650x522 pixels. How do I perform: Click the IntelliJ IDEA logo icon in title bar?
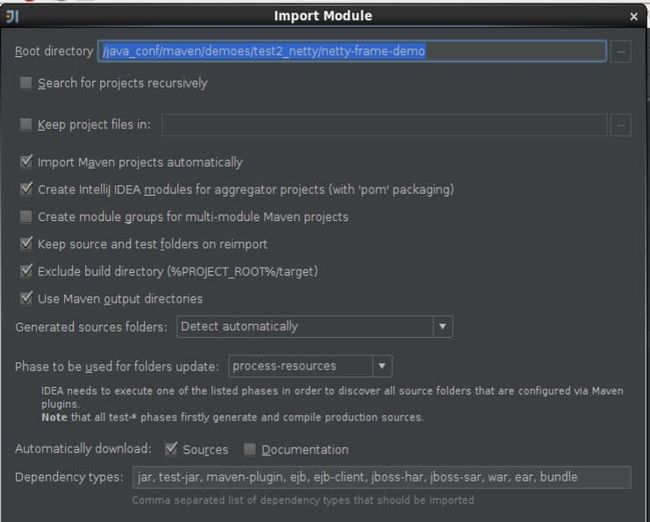12,17
